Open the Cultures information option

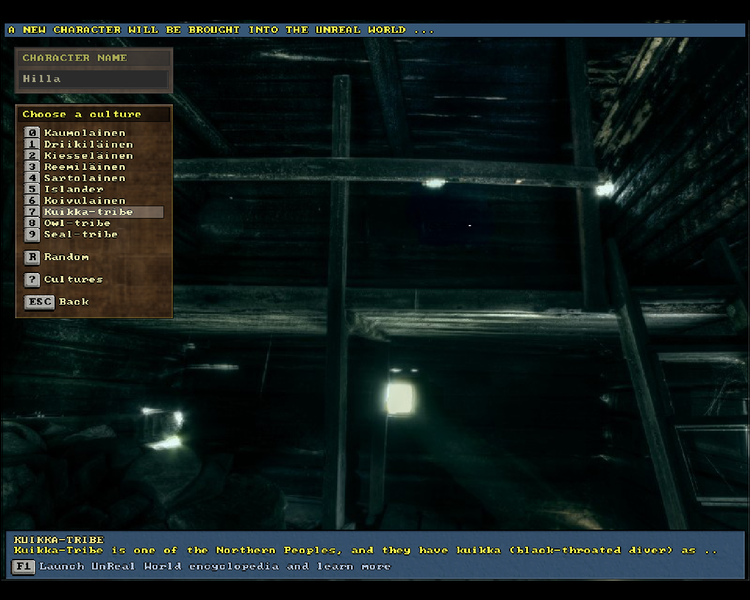point(73,279)
